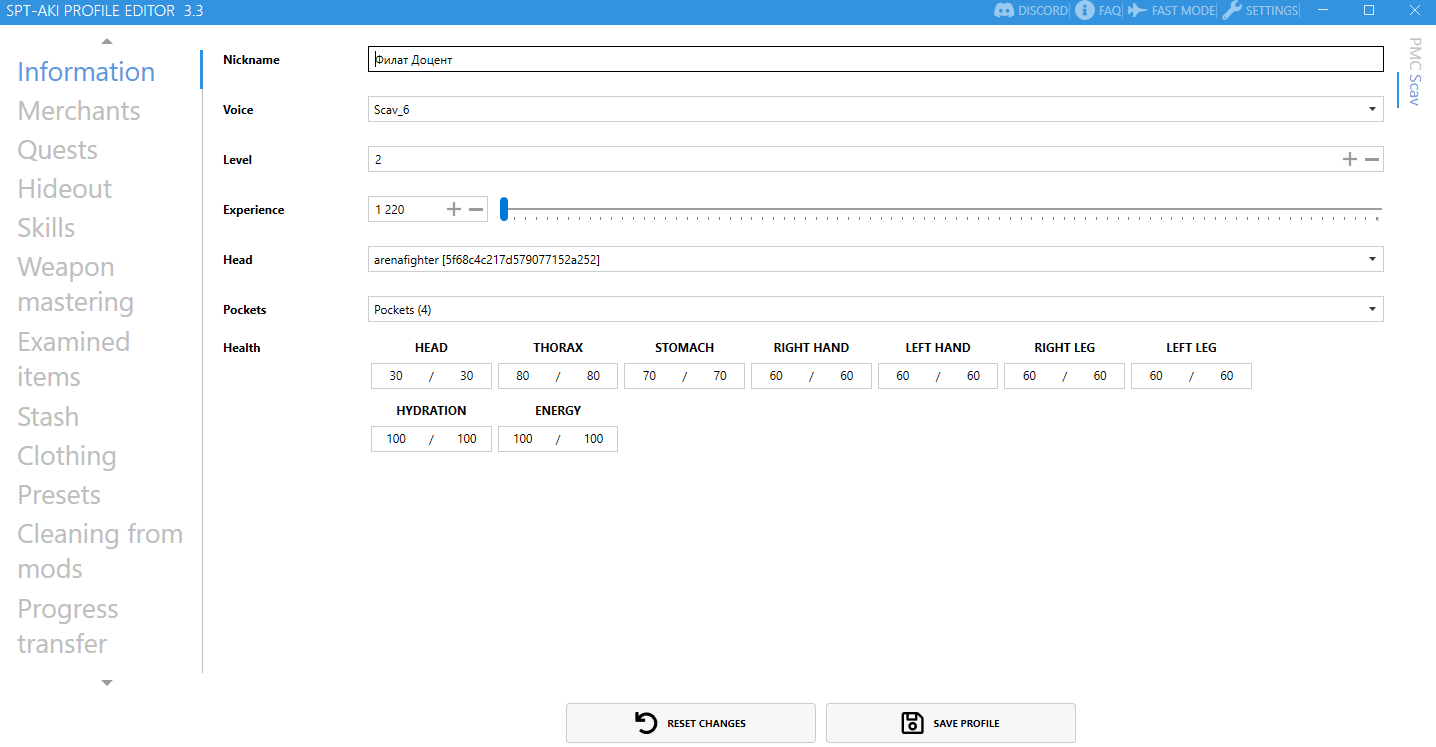This screenshot has width=1436, height=747.
Task: Click the Experience slider handle
Action: pos(505,209)
